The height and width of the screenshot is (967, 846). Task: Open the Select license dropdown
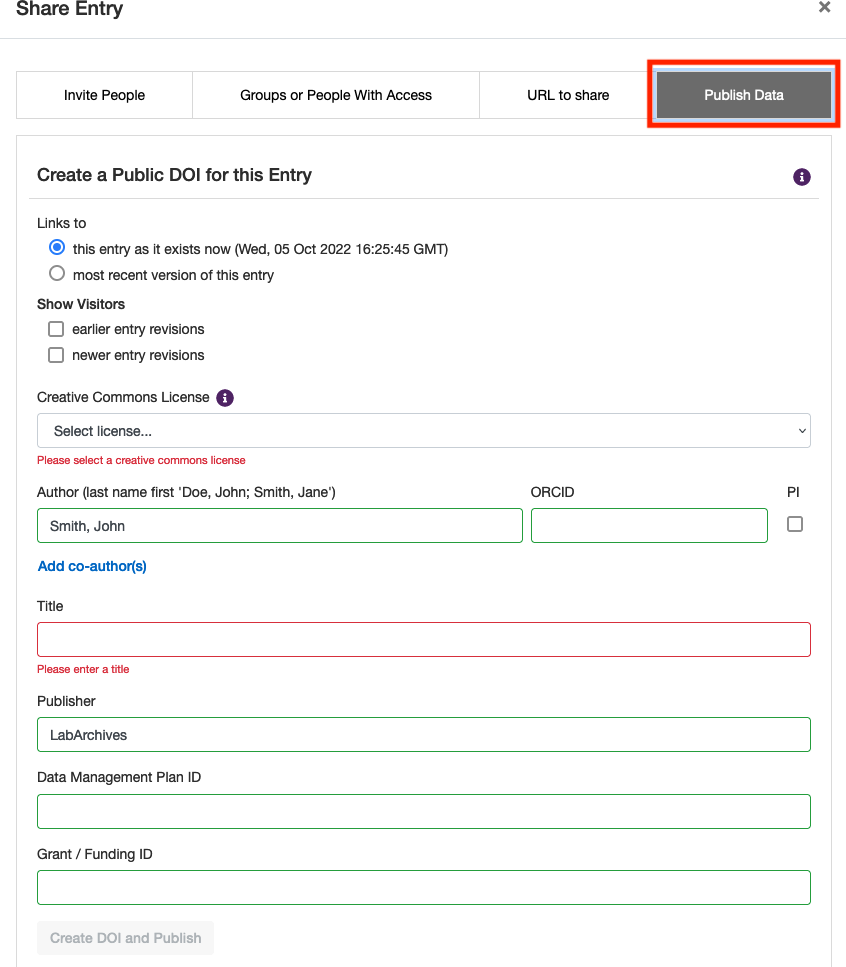pos(423,430)
